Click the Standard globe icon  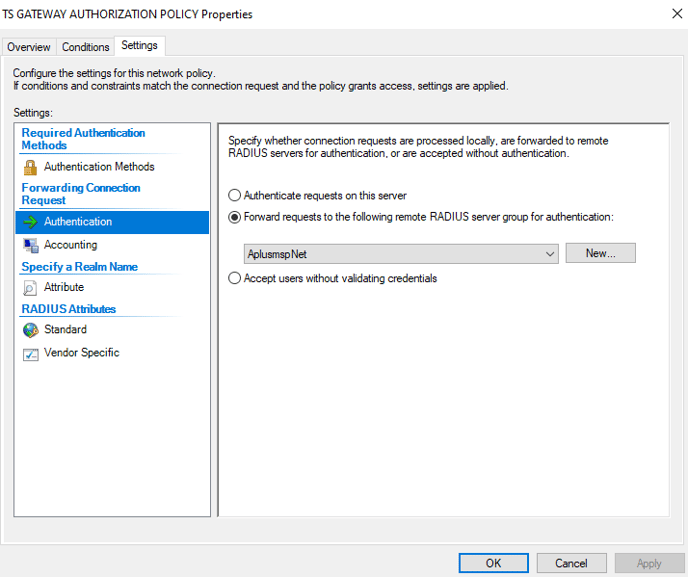[x=31, y=330]
